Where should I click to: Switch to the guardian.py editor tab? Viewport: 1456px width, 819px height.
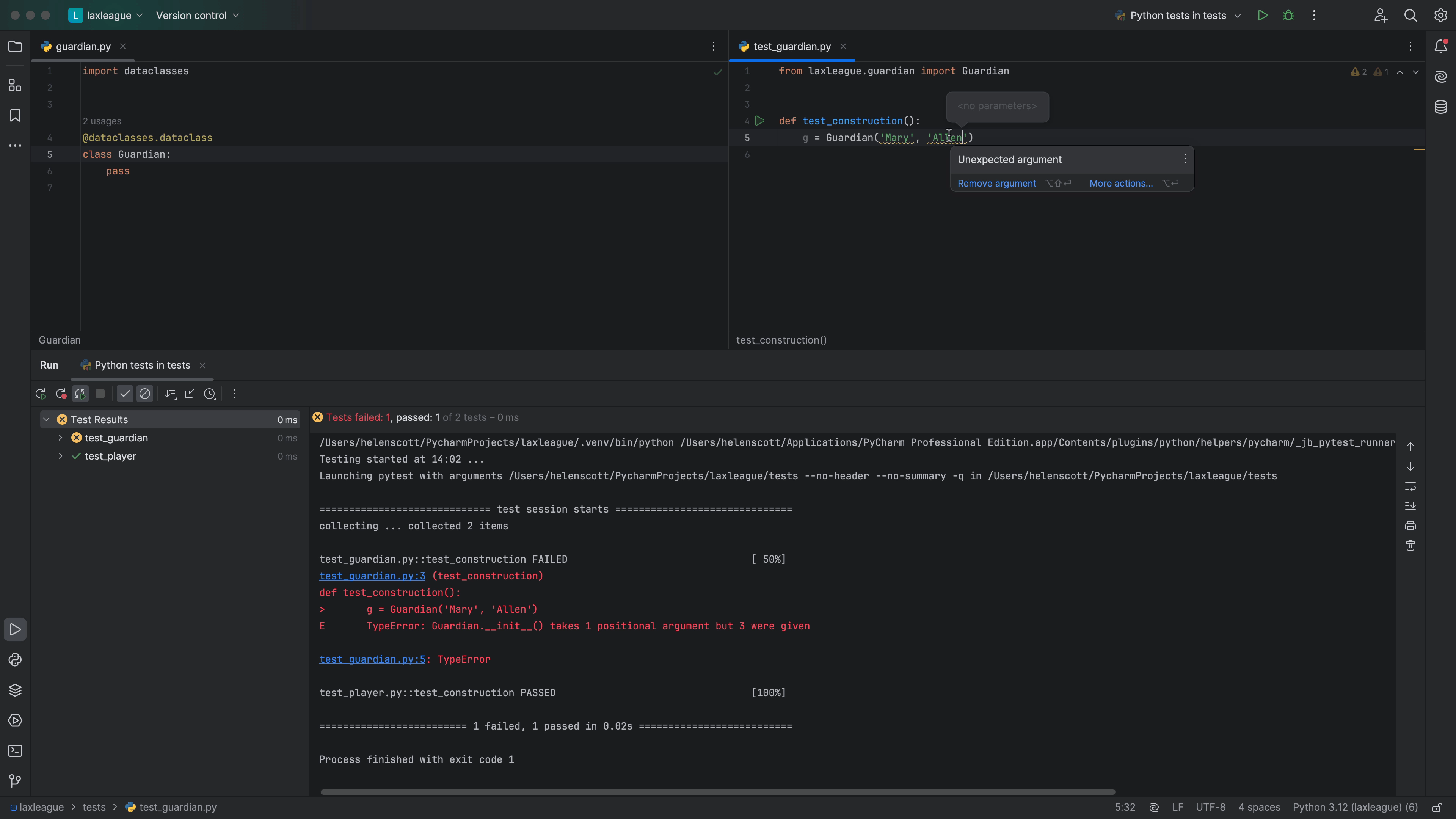coord(83,46)
